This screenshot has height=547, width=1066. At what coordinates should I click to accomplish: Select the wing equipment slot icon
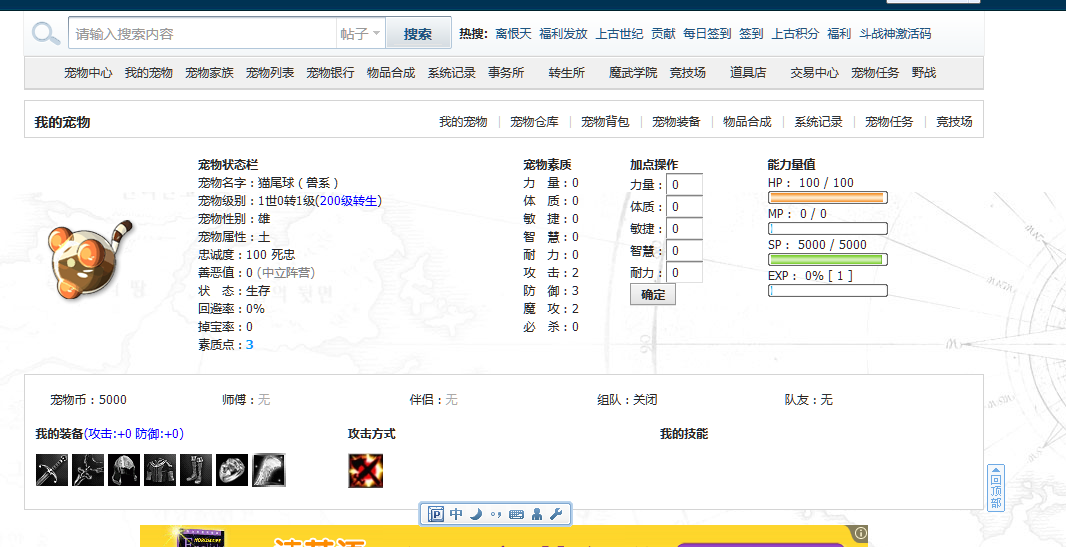[269, 470]
